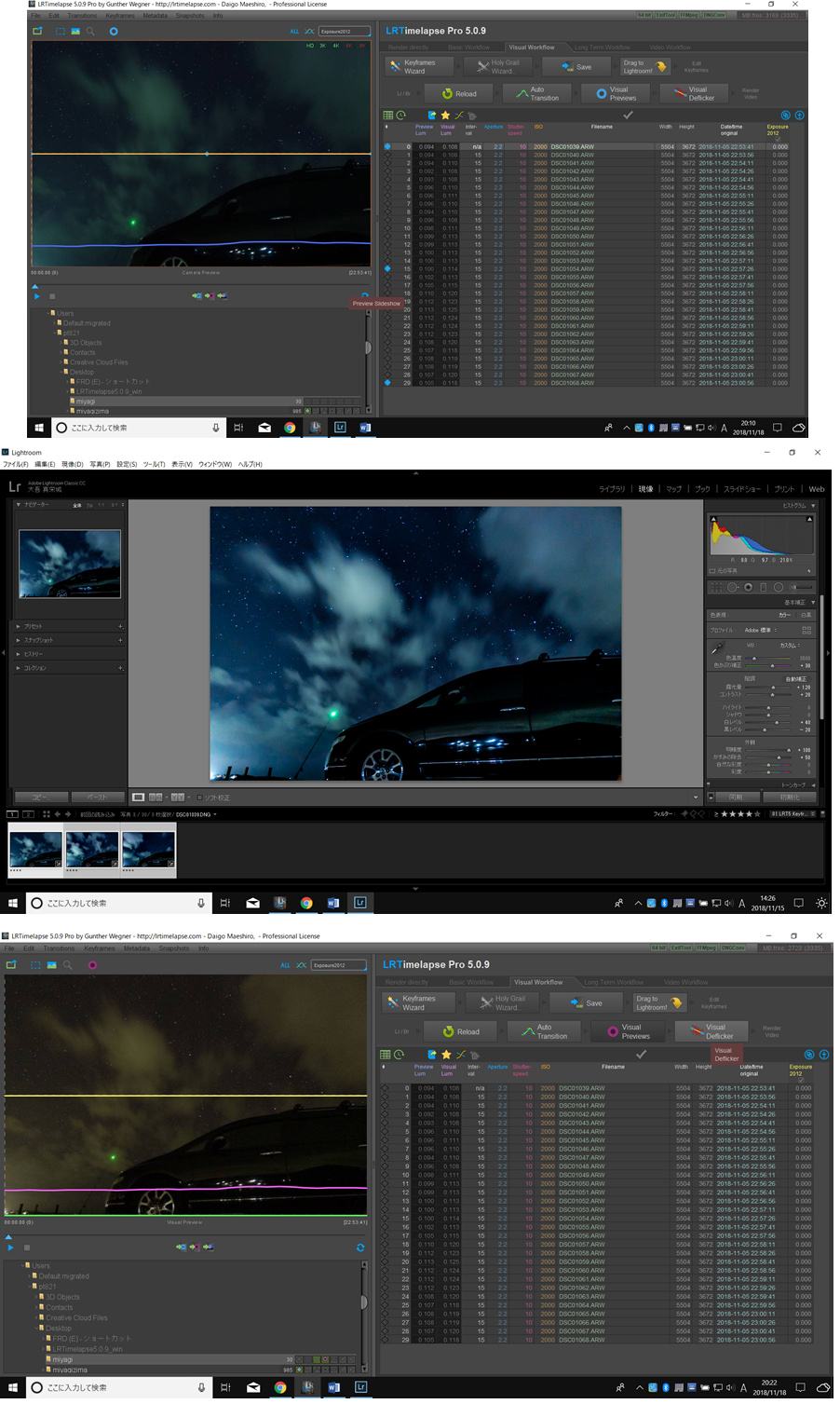The height and width of the screenshot is (1404, 840).
Task: Expand the スナップショット panel in Lightroom
Action: [x=18, y=640]
